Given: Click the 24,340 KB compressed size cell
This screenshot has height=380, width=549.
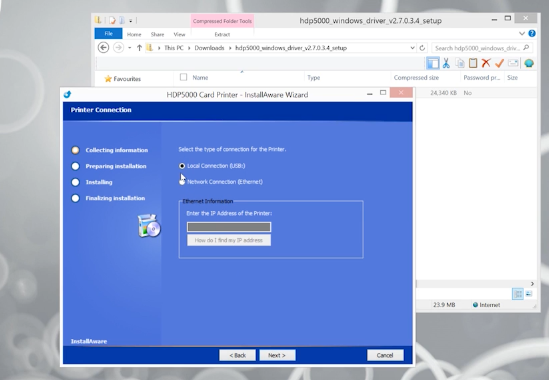Looking at the screenshot, I should (444, 93).
